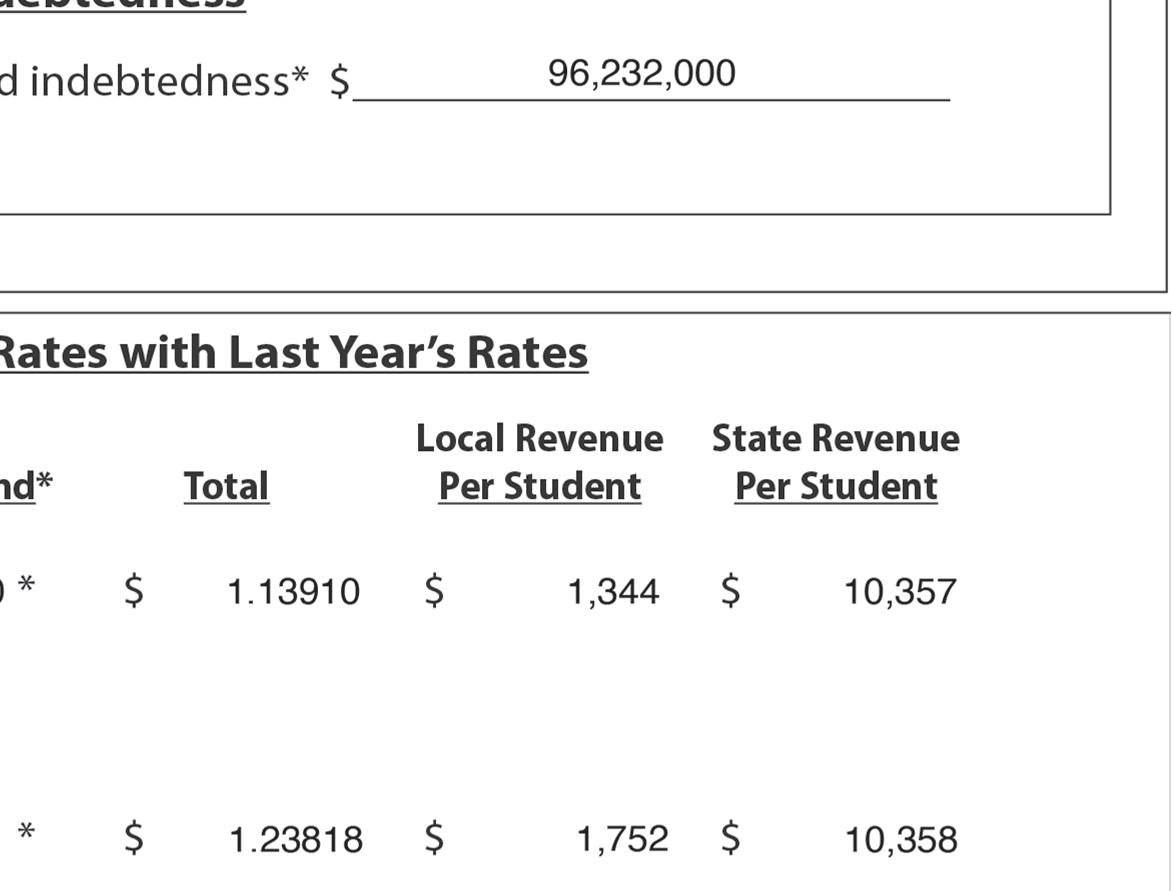This screenshot has width=1172, height=891.
Task: Select local revenue value 1,344
Action: point(614,592)
